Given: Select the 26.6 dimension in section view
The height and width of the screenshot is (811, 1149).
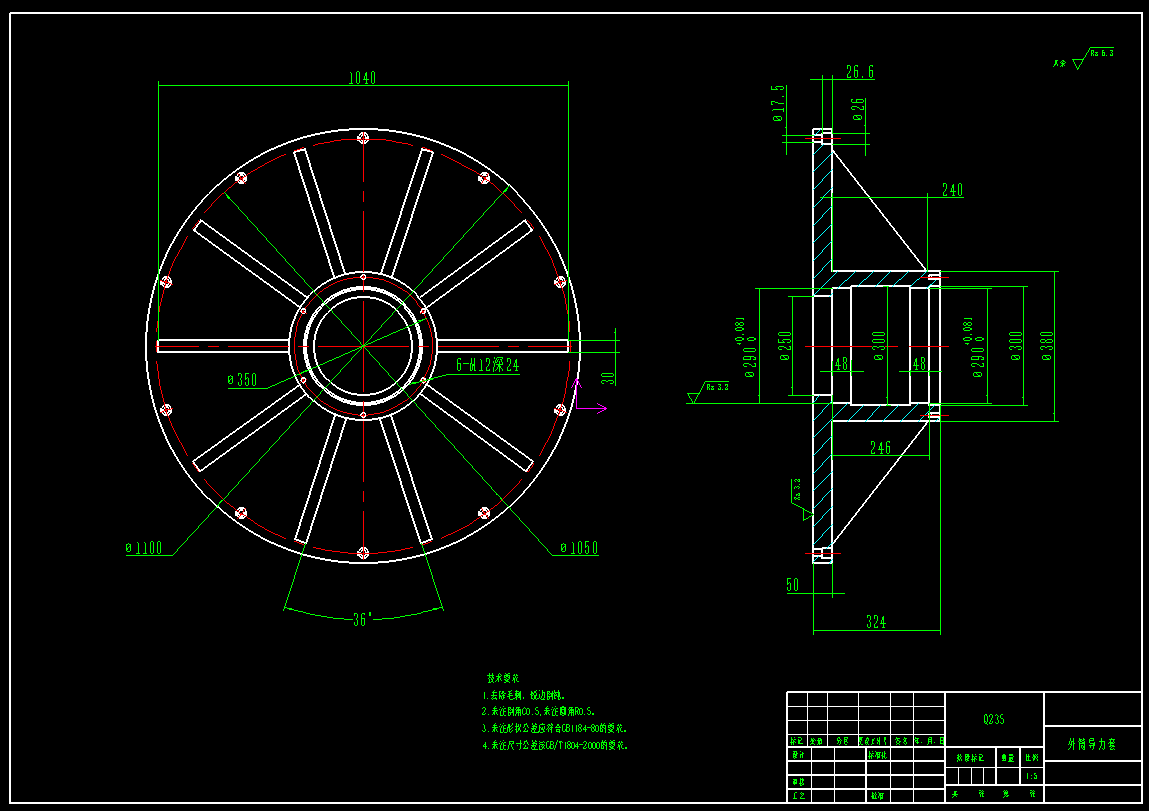Looking at the screenshot, I should click(860, 72).
